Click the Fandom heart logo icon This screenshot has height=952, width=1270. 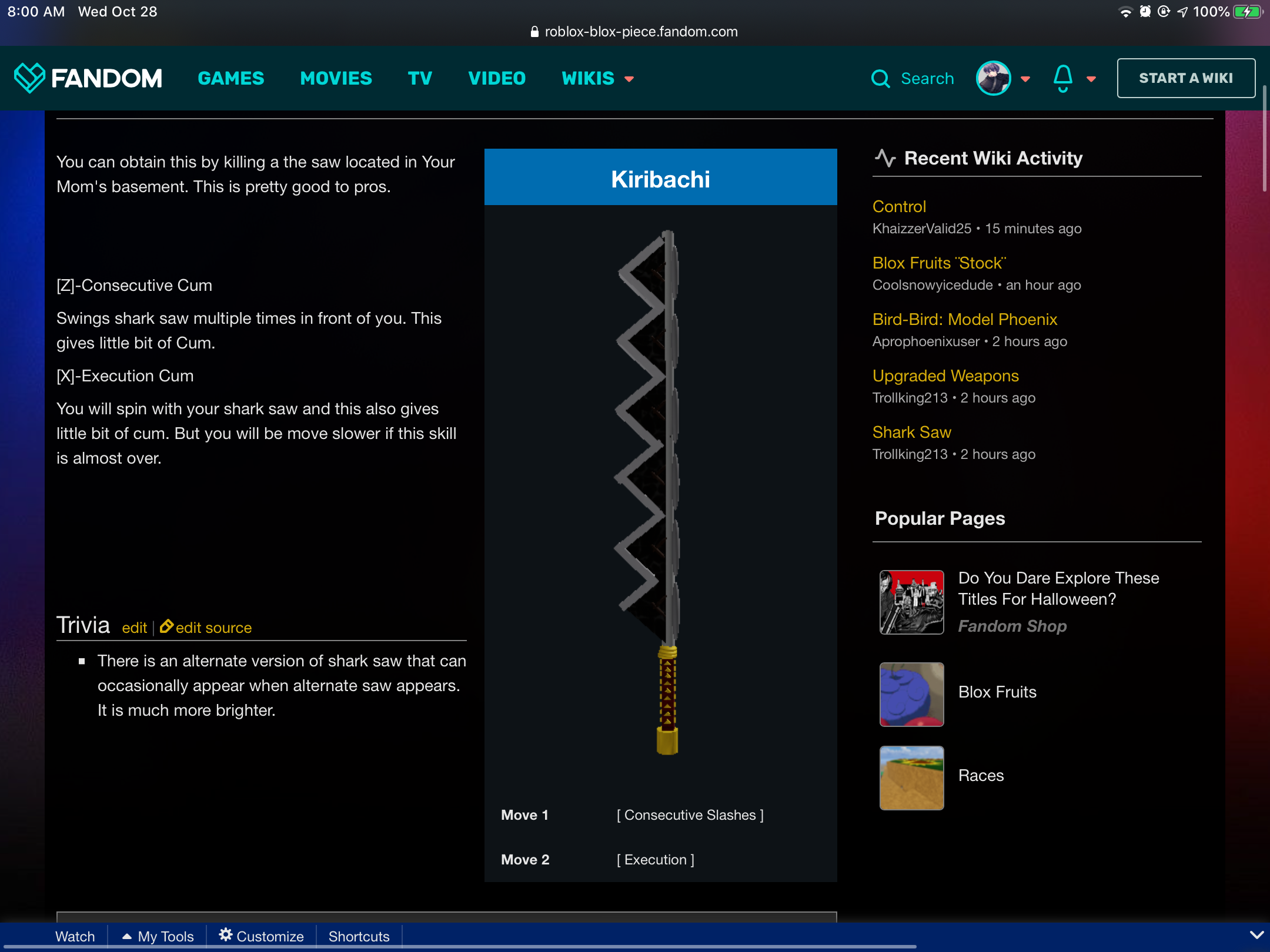29,78
